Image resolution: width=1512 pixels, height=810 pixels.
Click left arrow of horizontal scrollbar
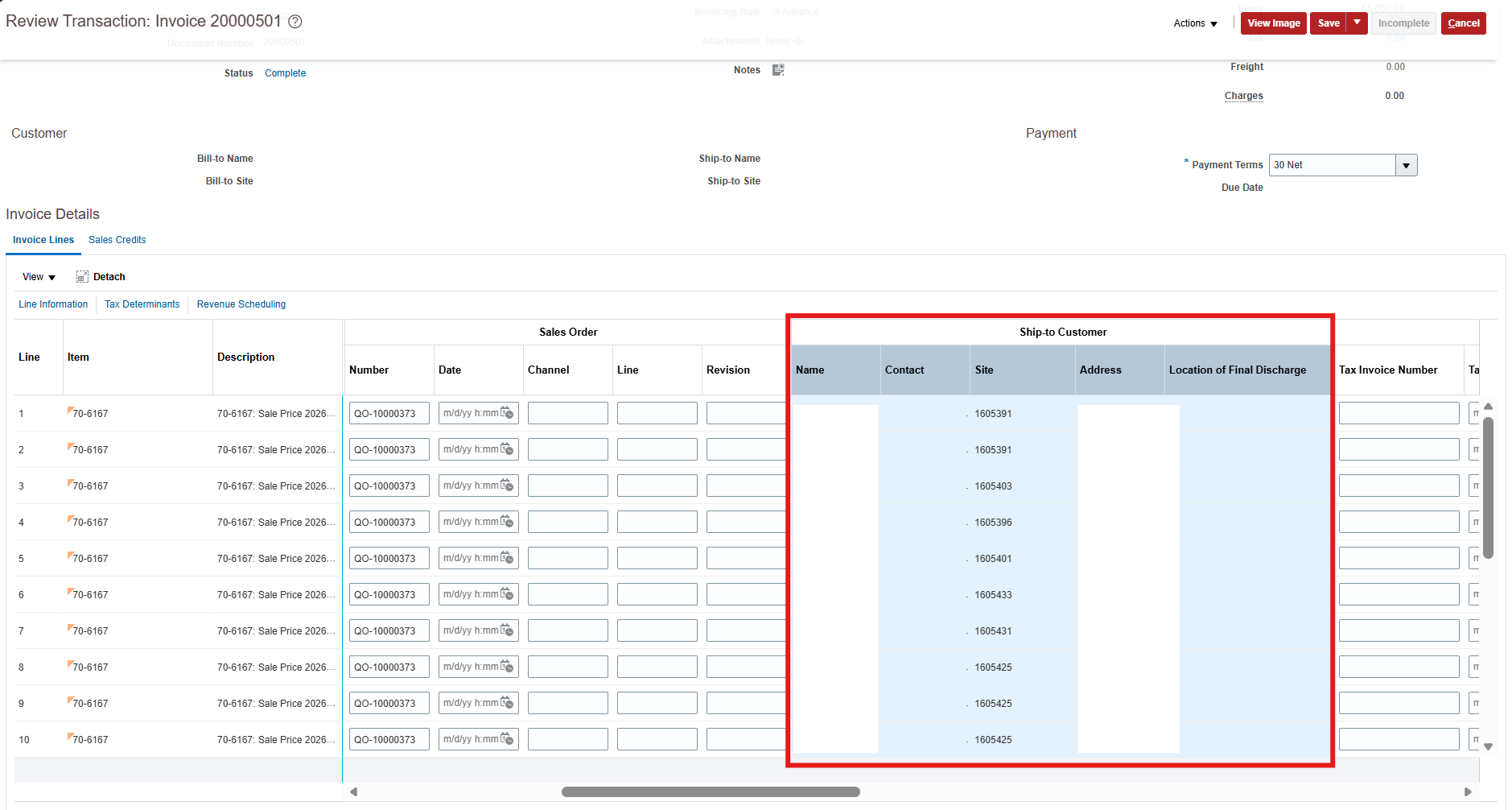pos(354,791)
